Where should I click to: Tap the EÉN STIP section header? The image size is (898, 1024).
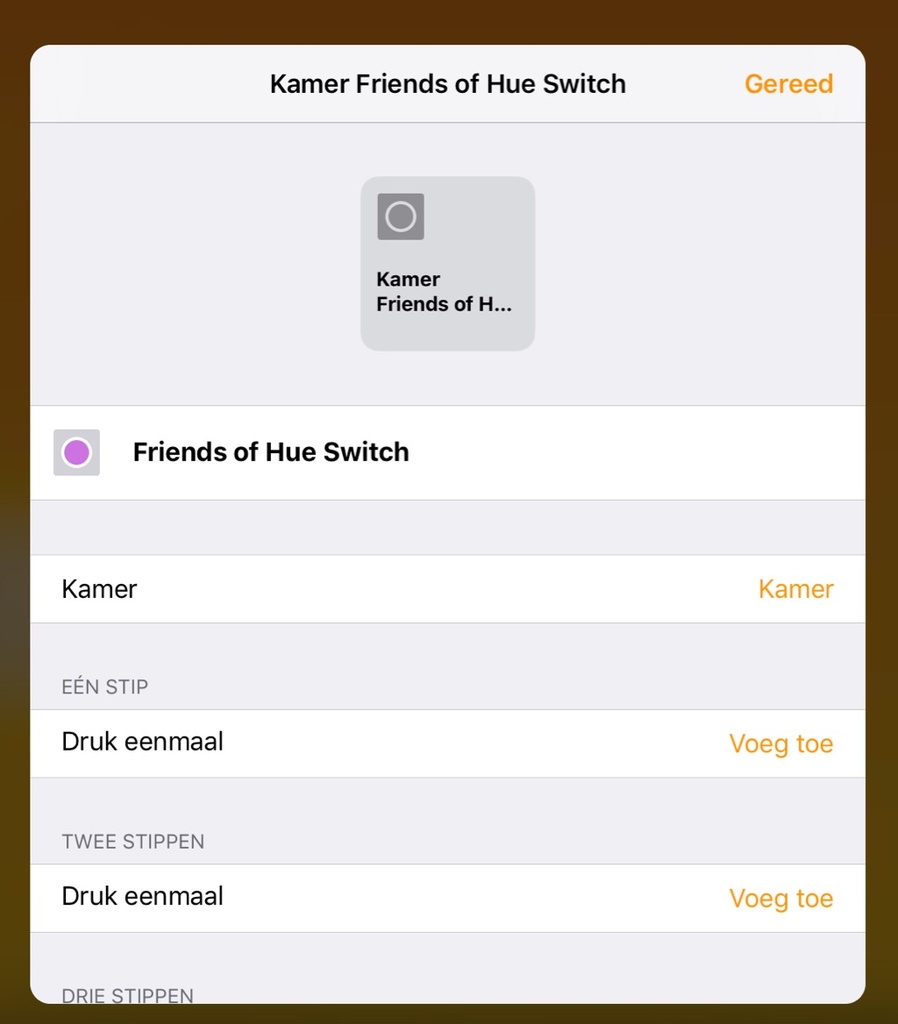coord(105,687)
